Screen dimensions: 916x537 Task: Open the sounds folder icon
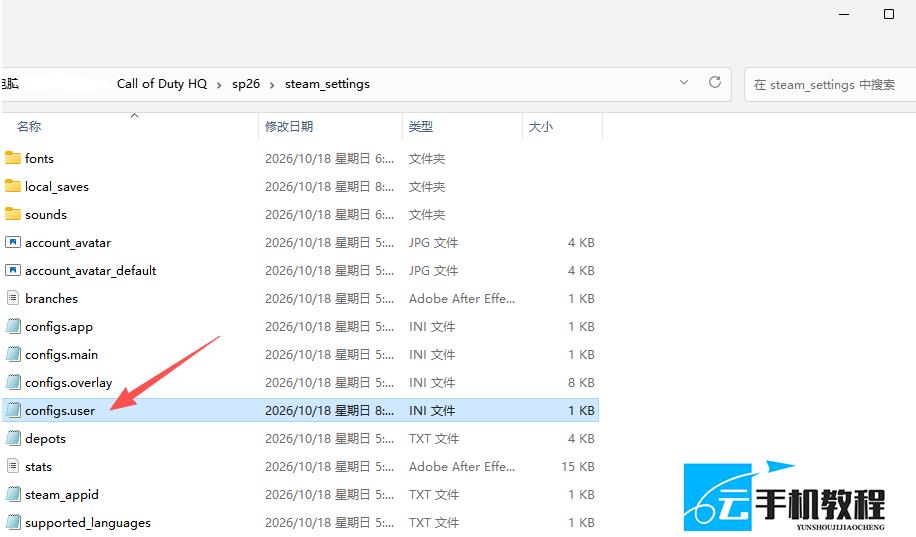pos(13,214)
